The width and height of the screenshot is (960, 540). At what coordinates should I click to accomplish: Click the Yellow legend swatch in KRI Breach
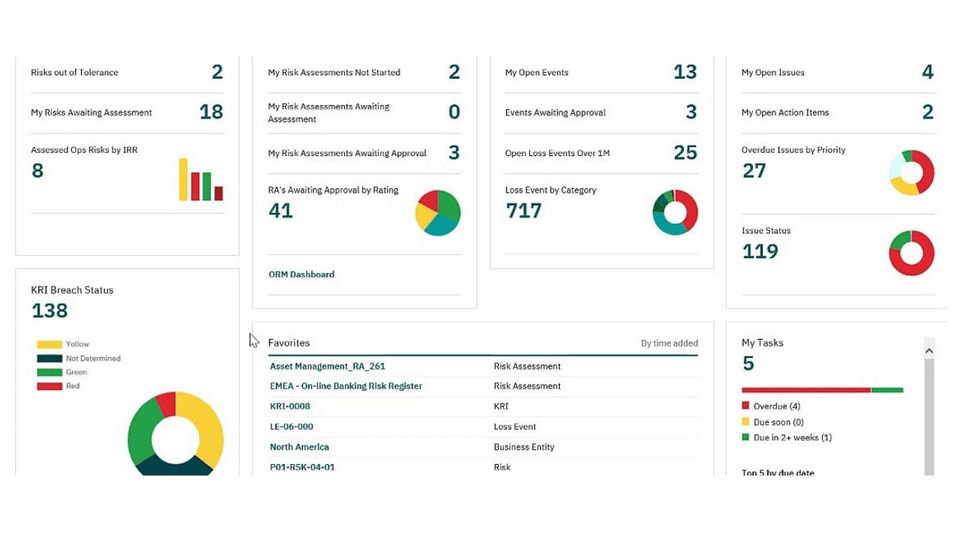[x=50, y=345]
